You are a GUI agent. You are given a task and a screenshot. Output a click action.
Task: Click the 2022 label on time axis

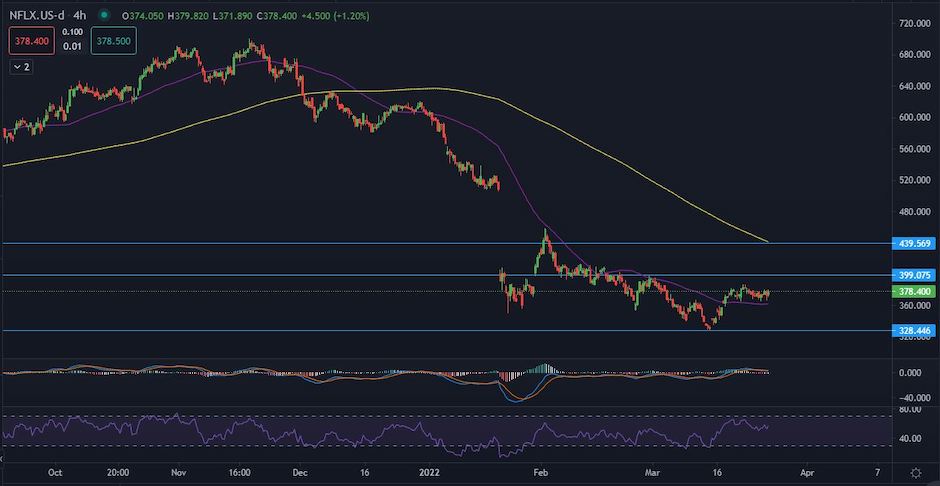430,472
